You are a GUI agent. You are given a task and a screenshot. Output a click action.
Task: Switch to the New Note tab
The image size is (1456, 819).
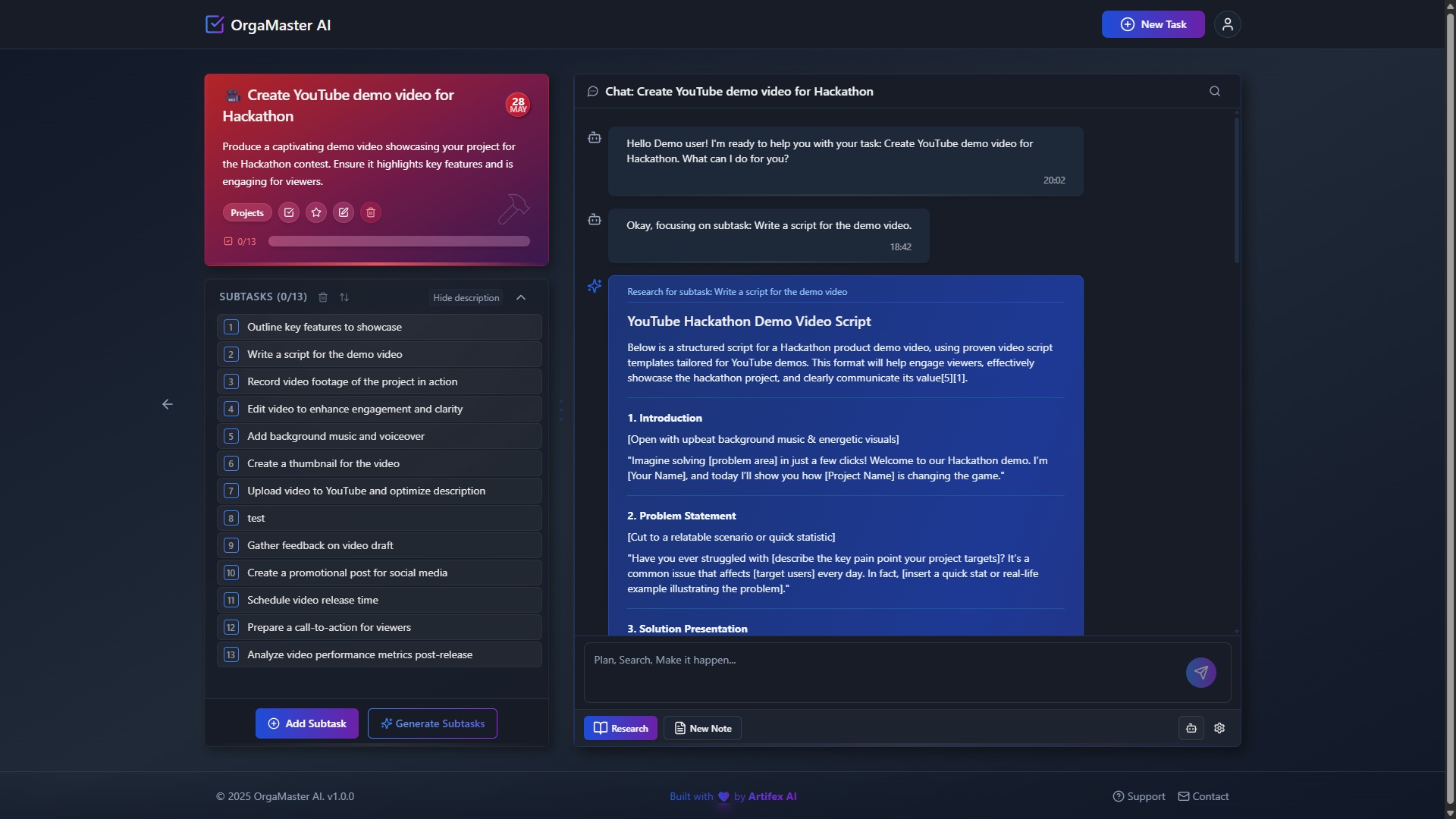point(702,728)
